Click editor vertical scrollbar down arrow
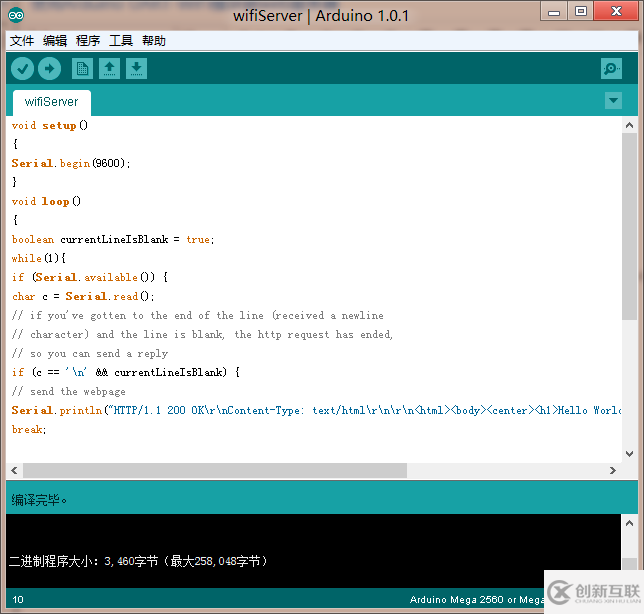The width and height of the screenshot is (644, 614). [x=629, y=453]
